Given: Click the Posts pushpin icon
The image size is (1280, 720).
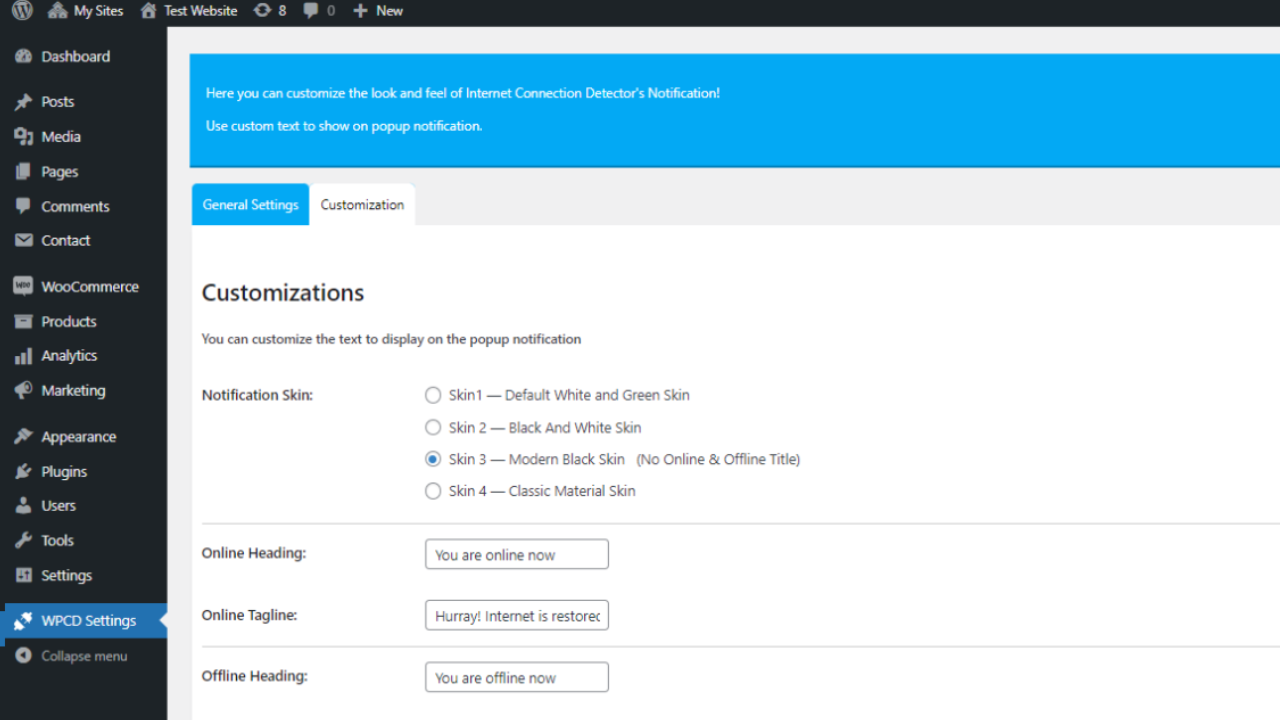Looking at the screenshot, I should [x=24, y=102].
